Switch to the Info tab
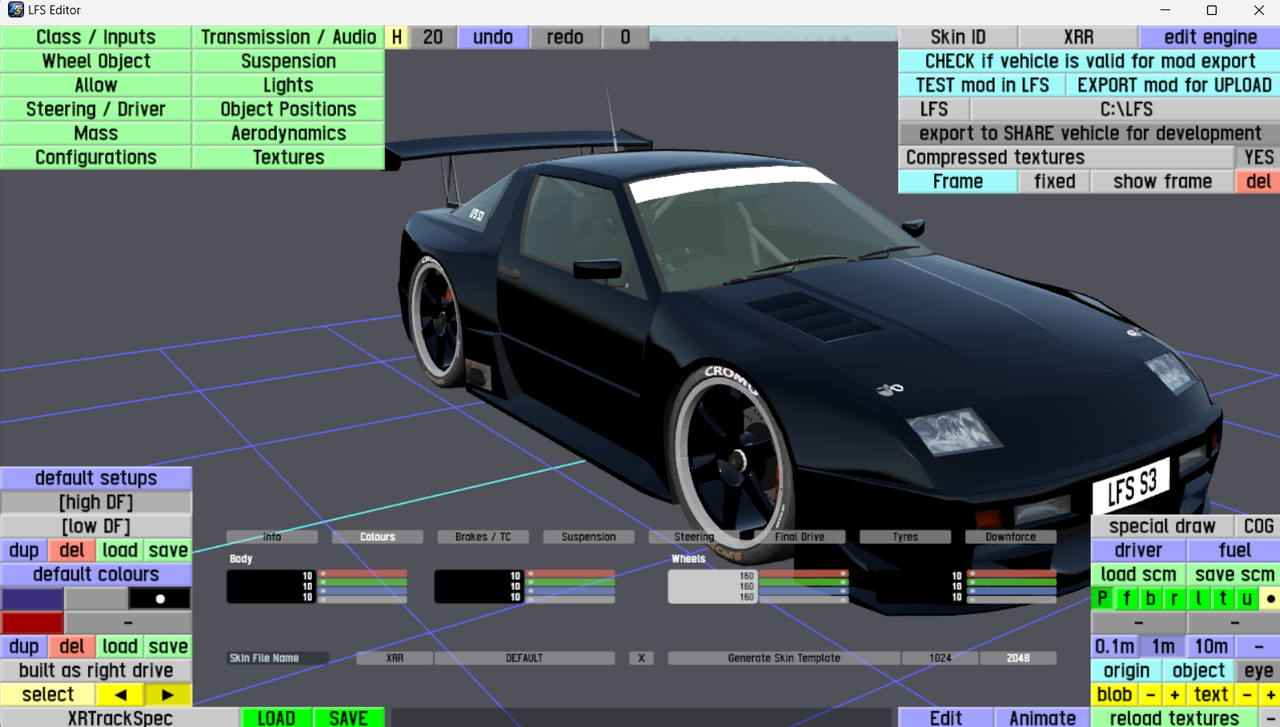 point(272,537)
